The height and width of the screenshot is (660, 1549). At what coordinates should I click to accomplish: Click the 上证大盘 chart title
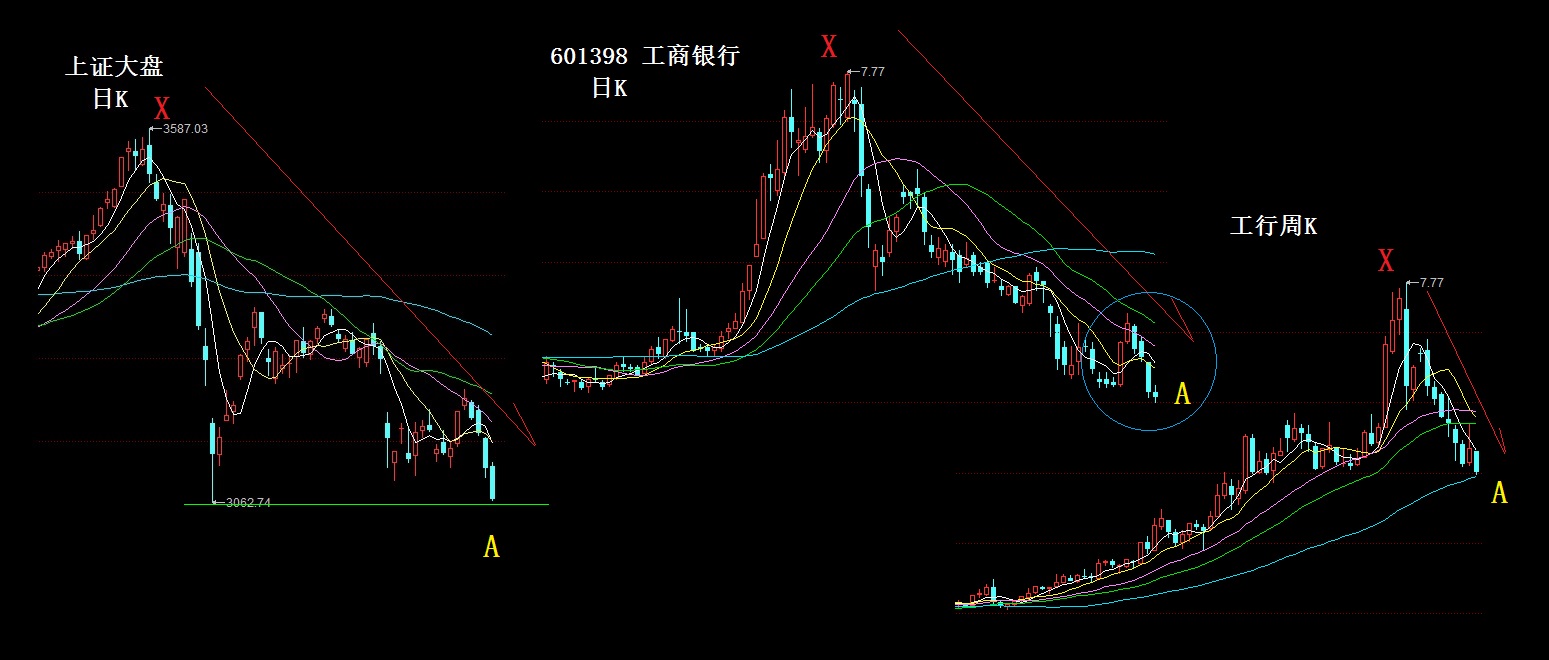click(x=113, y=67)
